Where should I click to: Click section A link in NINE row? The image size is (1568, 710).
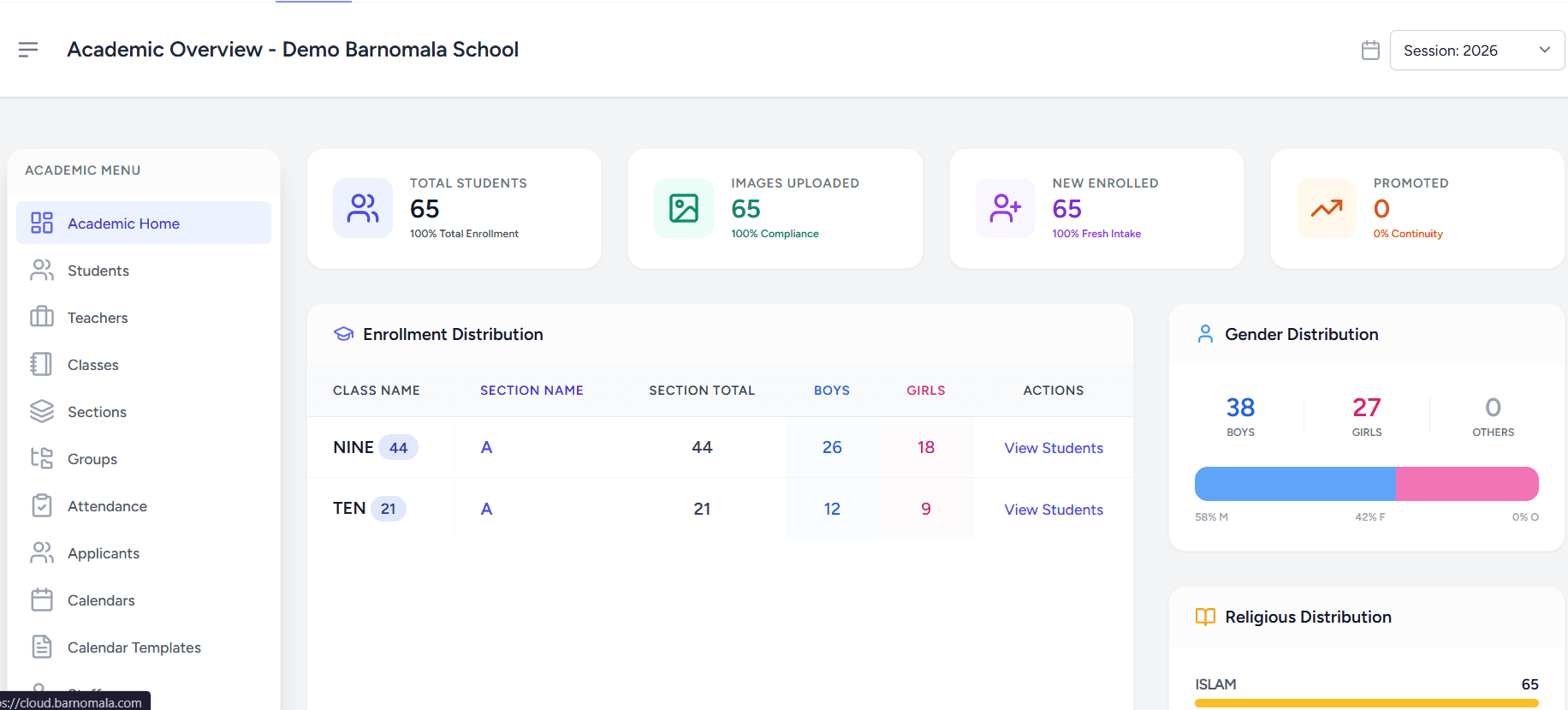point(486,447)
